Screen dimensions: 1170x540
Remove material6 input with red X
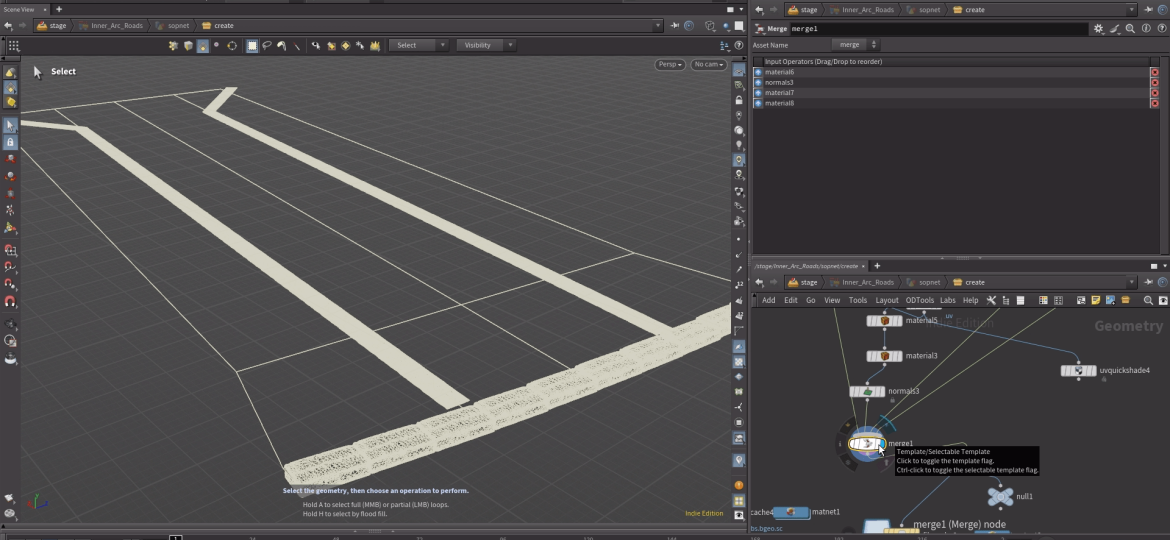tap(1154, 72)
